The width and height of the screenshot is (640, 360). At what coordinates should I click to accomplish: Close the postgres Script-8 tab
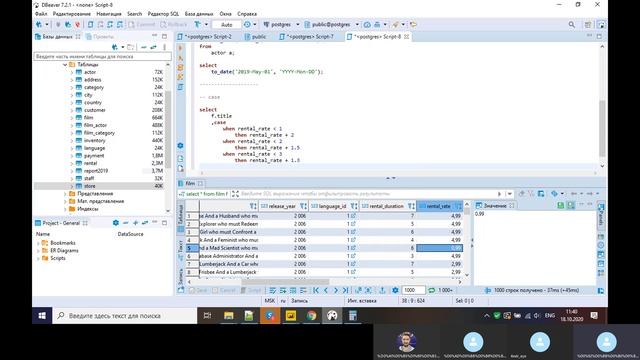[407, 37]
